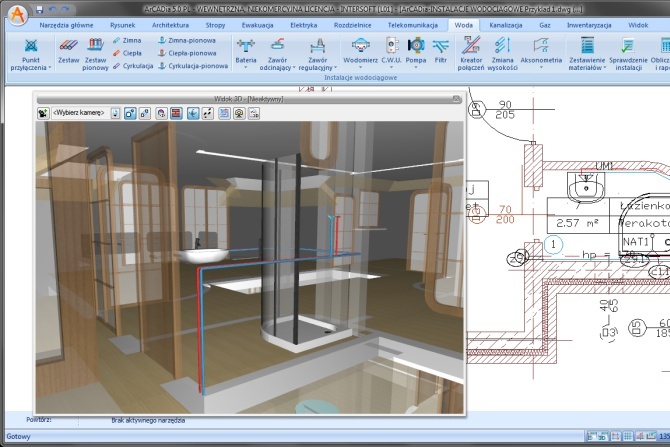Viewport: 670px width, 447px height.
Task: Click the Cyrkulacja-pionowa button
Action: (x=193, y=66)
